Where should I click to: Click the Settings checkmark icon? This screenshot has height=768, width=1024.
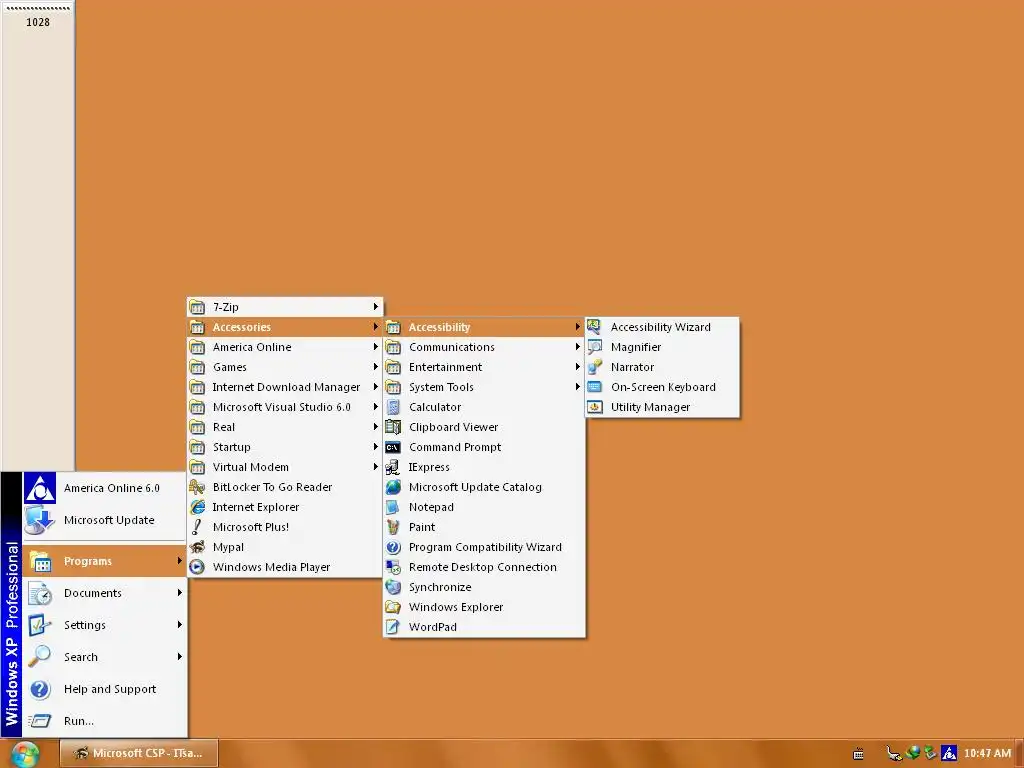pos(40,625)
